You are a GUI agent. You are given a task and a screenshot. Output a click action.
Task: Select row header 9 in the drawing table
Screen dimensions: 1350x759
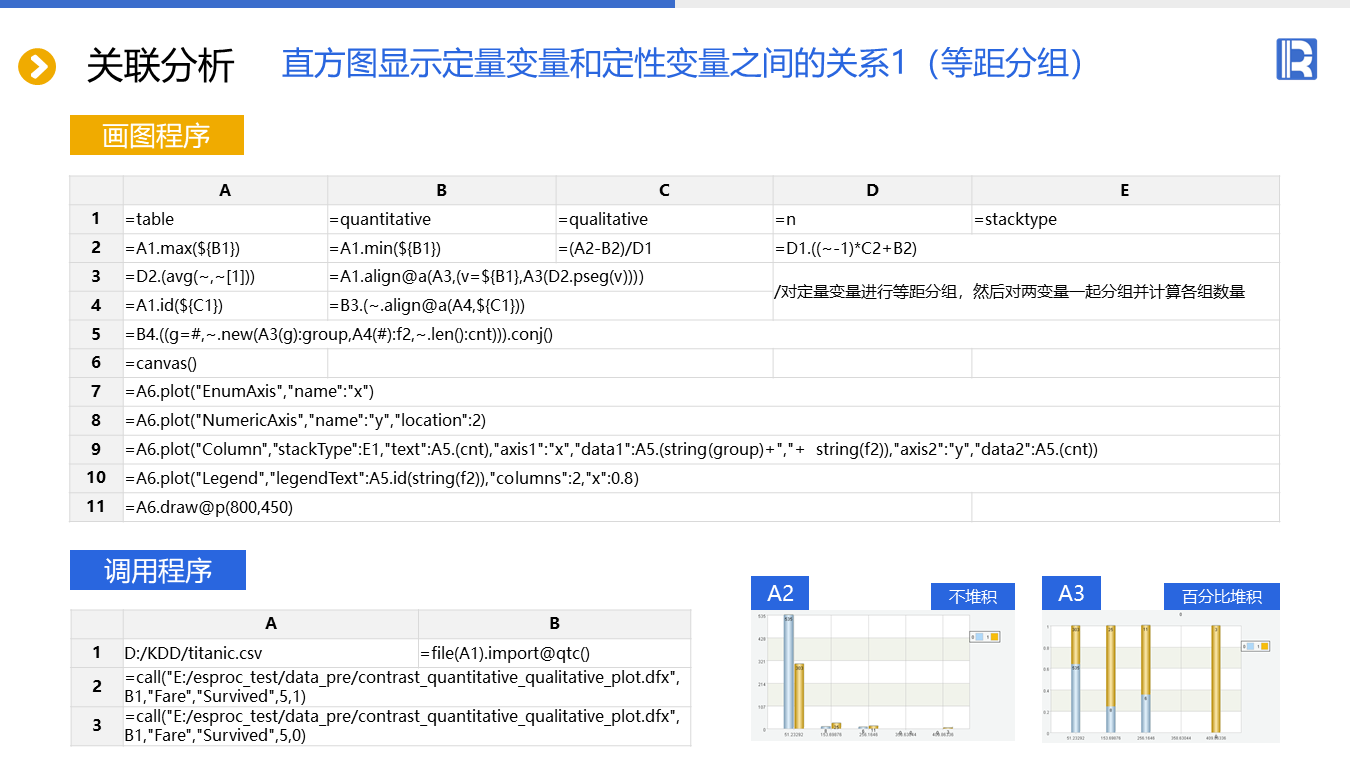tap(96, 450)
